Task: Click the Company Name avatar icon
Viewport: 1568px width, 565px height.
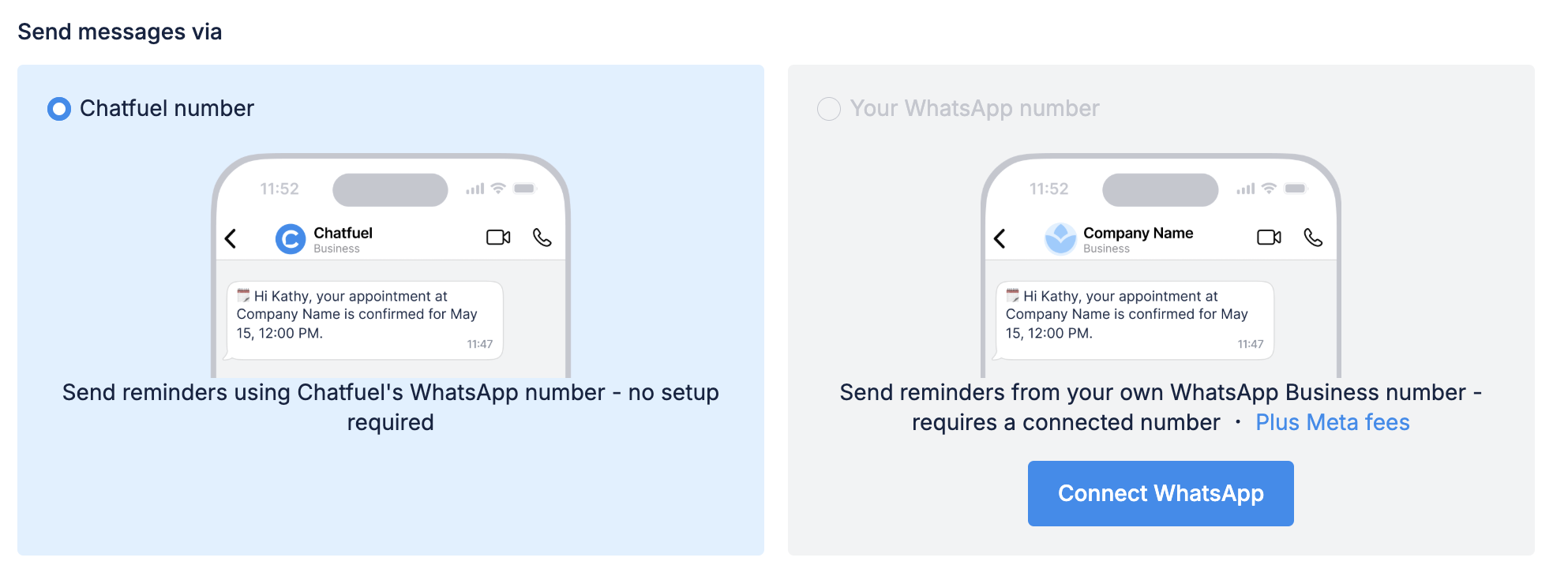Action: pos(1060,238)
